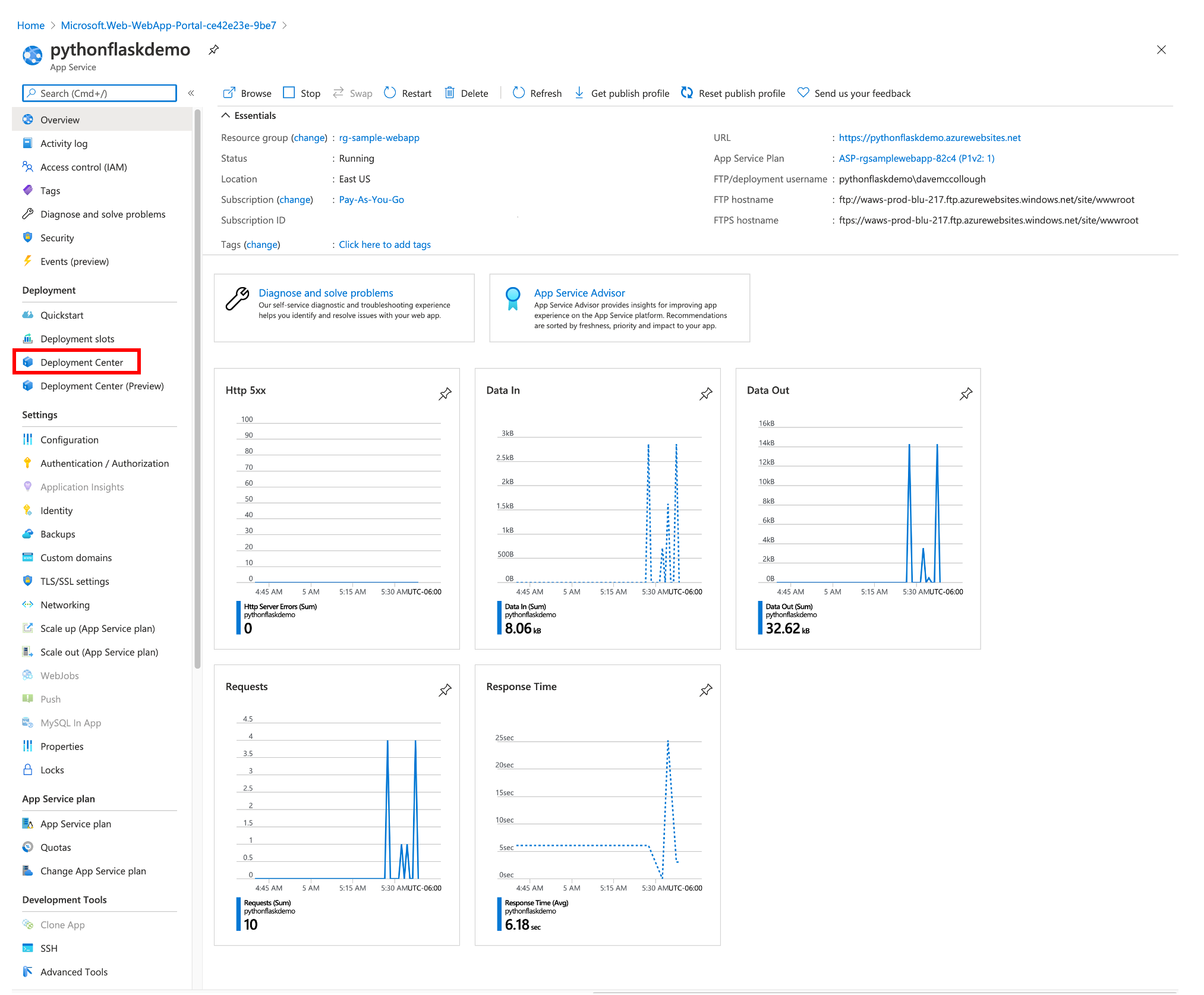Download the publish profile
Viewport: 1204px width, 995px height.
[x=622, y=93]
